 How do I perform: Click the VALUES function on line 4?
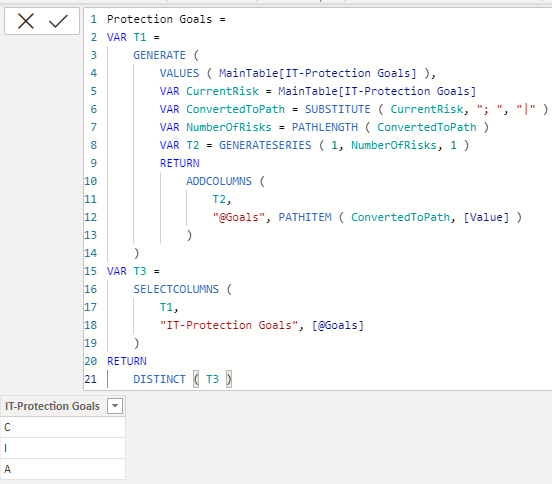(x=179, y=73)
